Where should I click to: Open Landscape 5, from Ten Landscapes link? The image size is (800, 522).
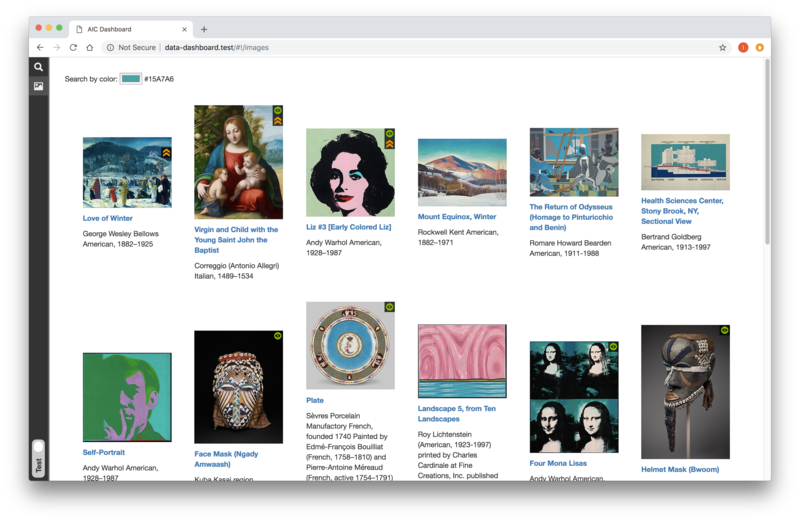457,413
